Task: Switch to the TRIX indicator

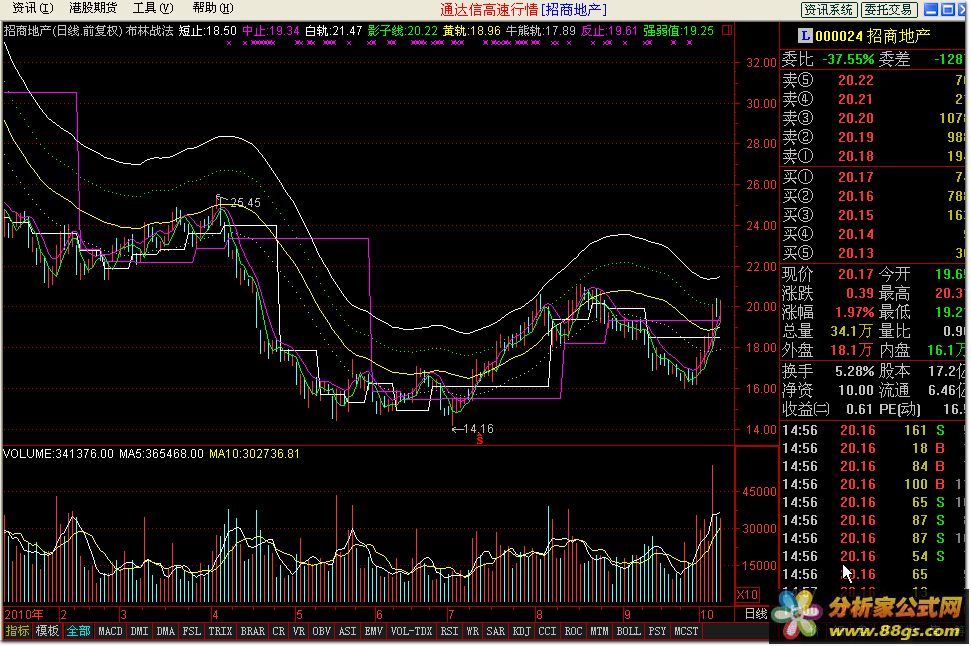Action: tap(220, 631)
